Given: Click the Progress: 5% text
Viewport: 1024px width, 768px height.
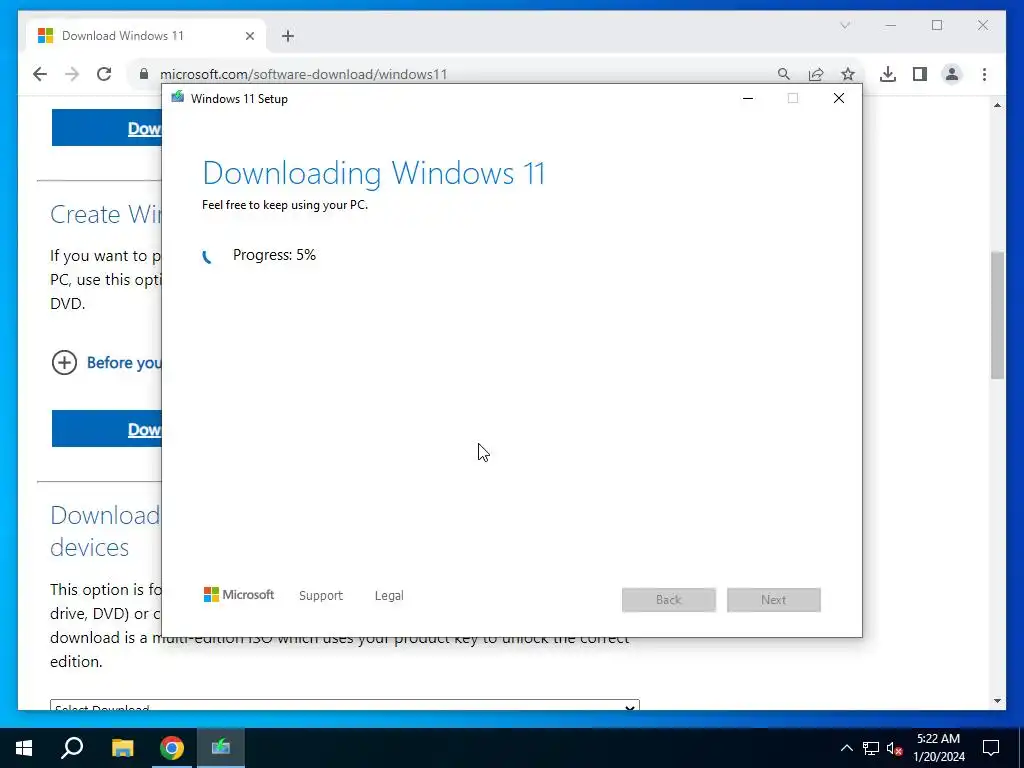Looking at the screenshot, I should pos(274,255).
